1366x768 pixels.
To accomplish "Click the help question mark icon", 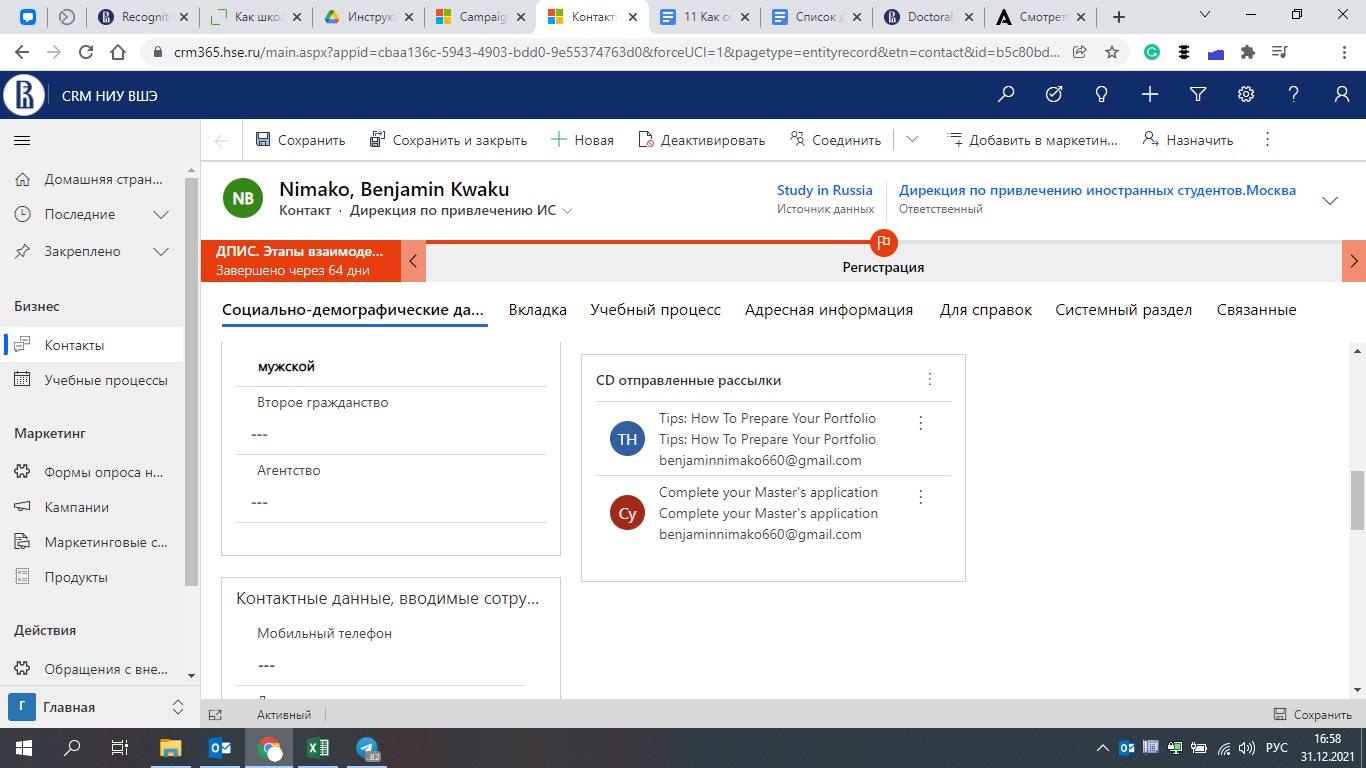I will (1294, 94).
